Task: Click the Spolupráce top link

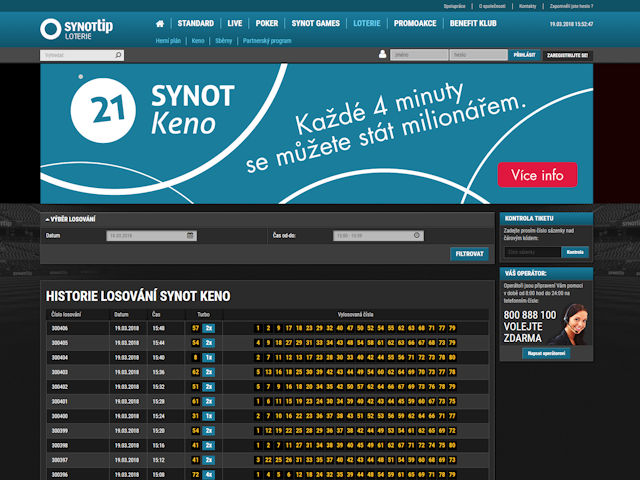Action: point(454,6)
